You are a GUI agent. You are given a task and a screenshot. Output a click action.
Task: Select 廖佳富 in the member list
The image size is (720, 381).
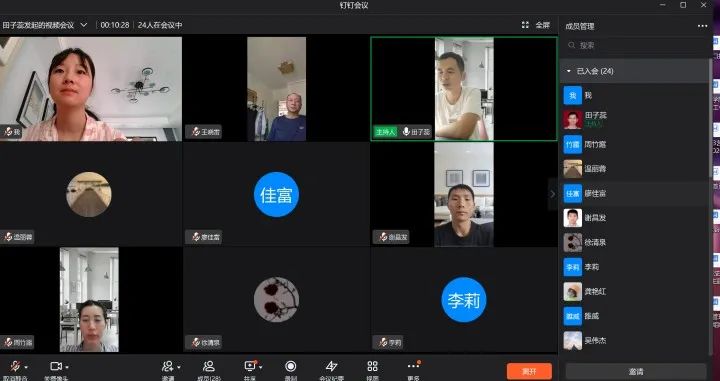pyautogui.click(x=634, y=194)
